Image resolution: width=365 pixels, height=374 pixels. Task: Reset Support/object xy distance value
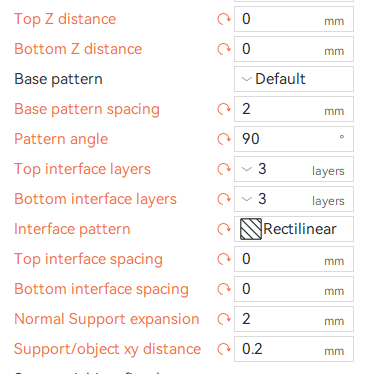tap(224, 349)
